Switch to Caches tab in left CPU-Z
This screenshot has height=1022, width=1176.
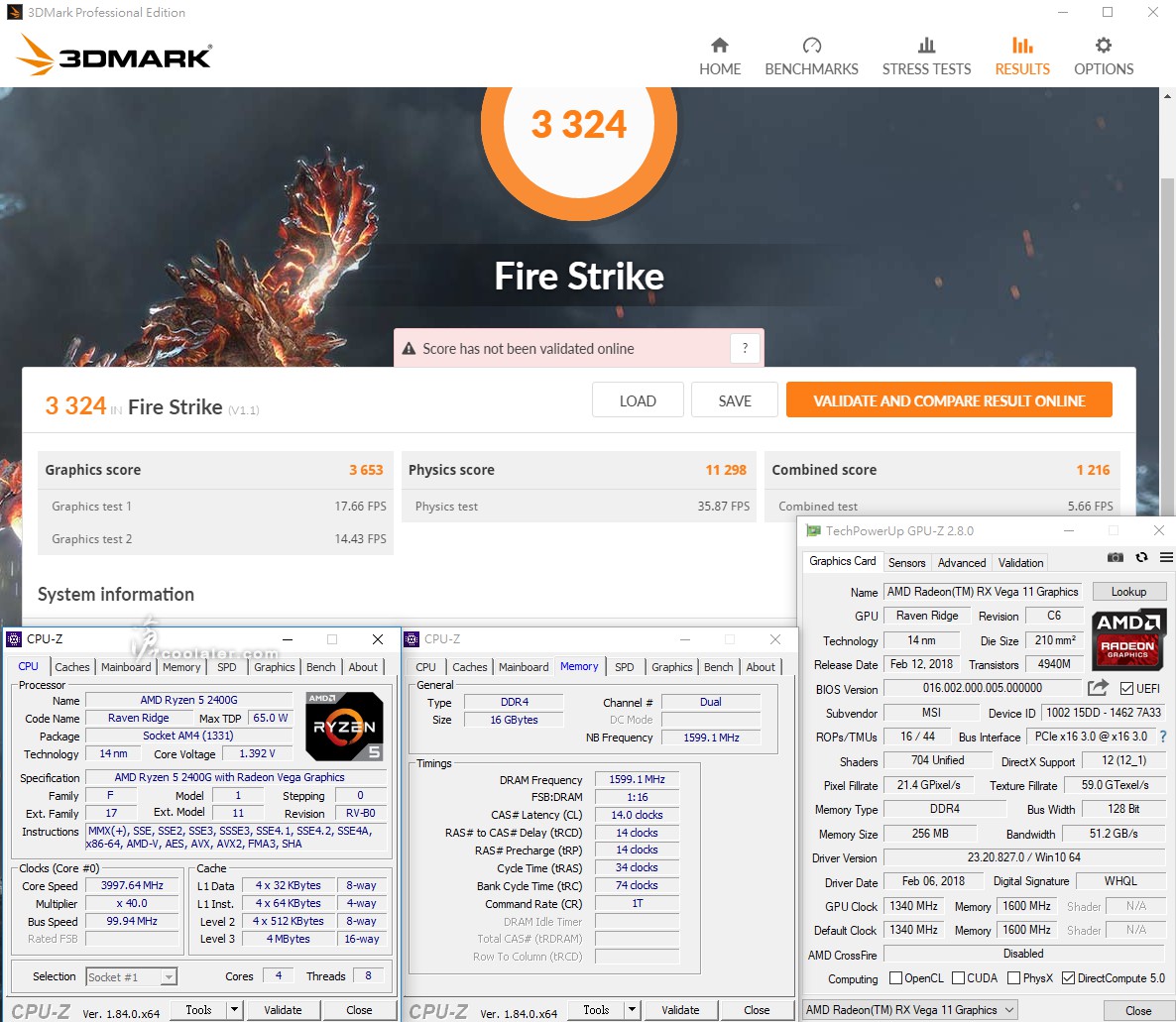(x=72, y=666)
